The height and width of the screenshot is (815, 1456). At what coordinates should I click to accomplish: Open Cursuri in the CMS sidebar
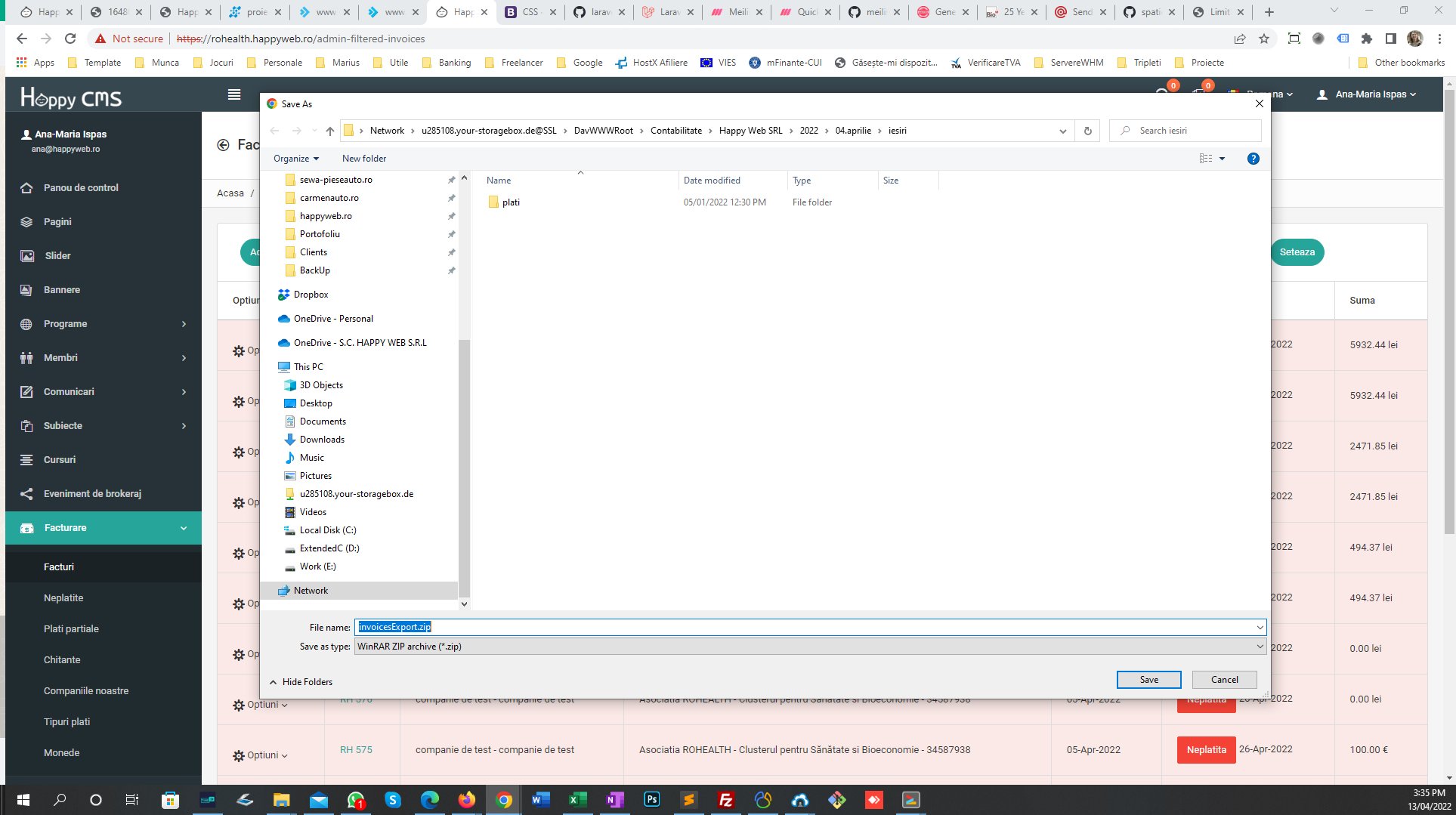[x=60, y=460]
